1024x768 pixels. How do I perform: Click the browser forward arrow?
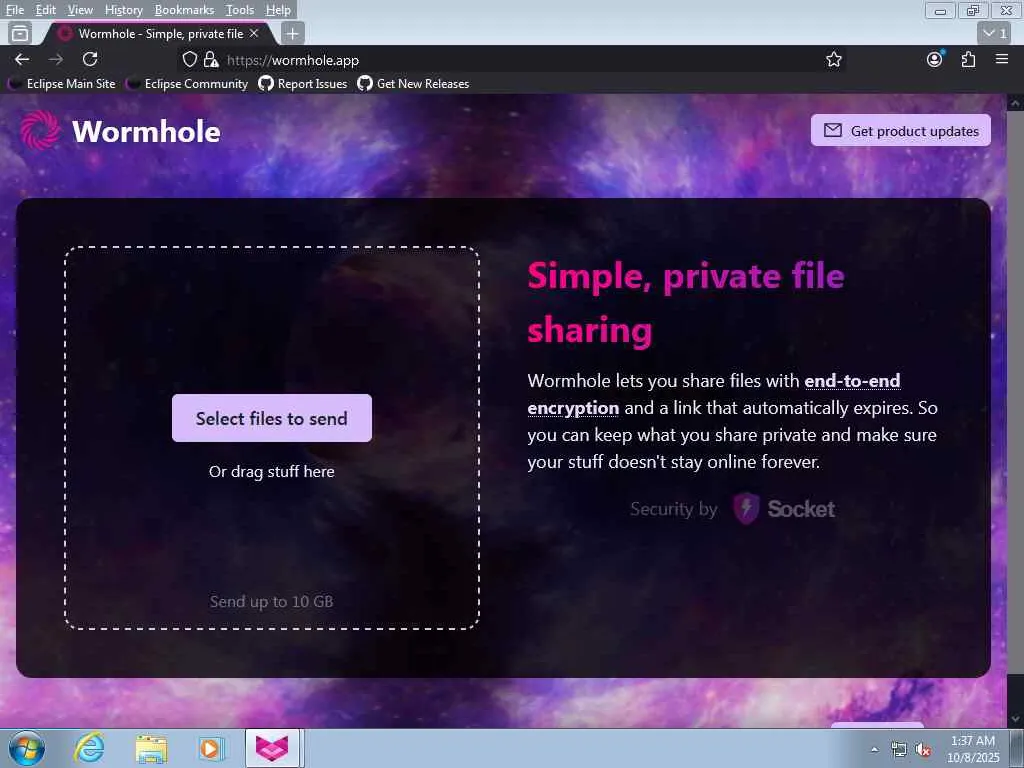coord(56,59)
